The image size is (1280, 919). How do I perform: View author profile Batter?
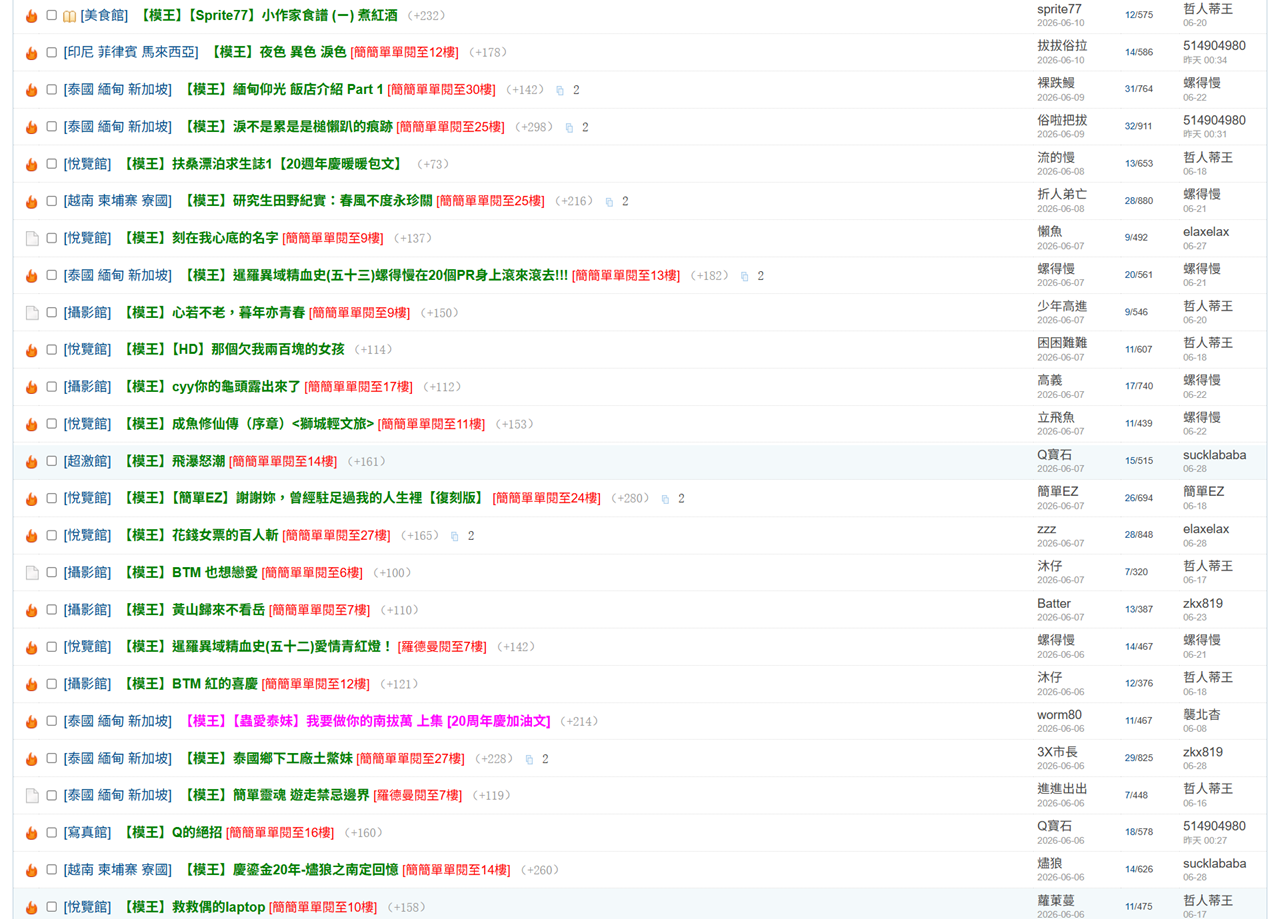[1054, 603]
